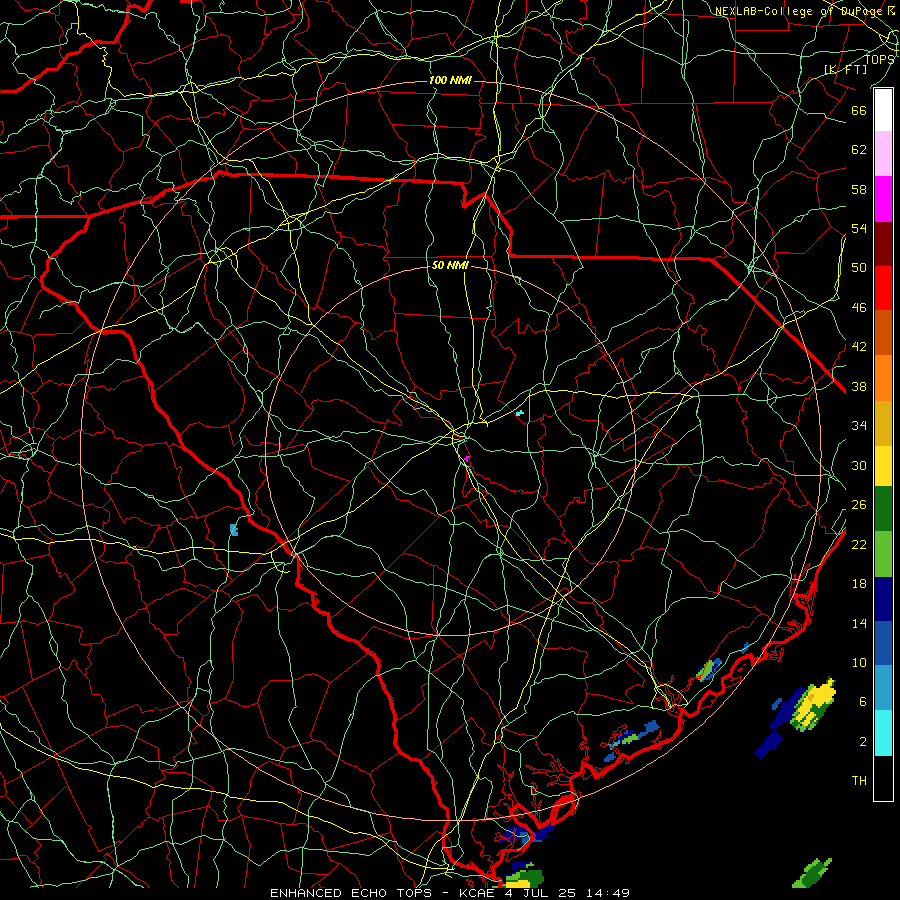900x900 pixels.
Task: Click the legend value "42"
Action: click(x=859, y=347)
